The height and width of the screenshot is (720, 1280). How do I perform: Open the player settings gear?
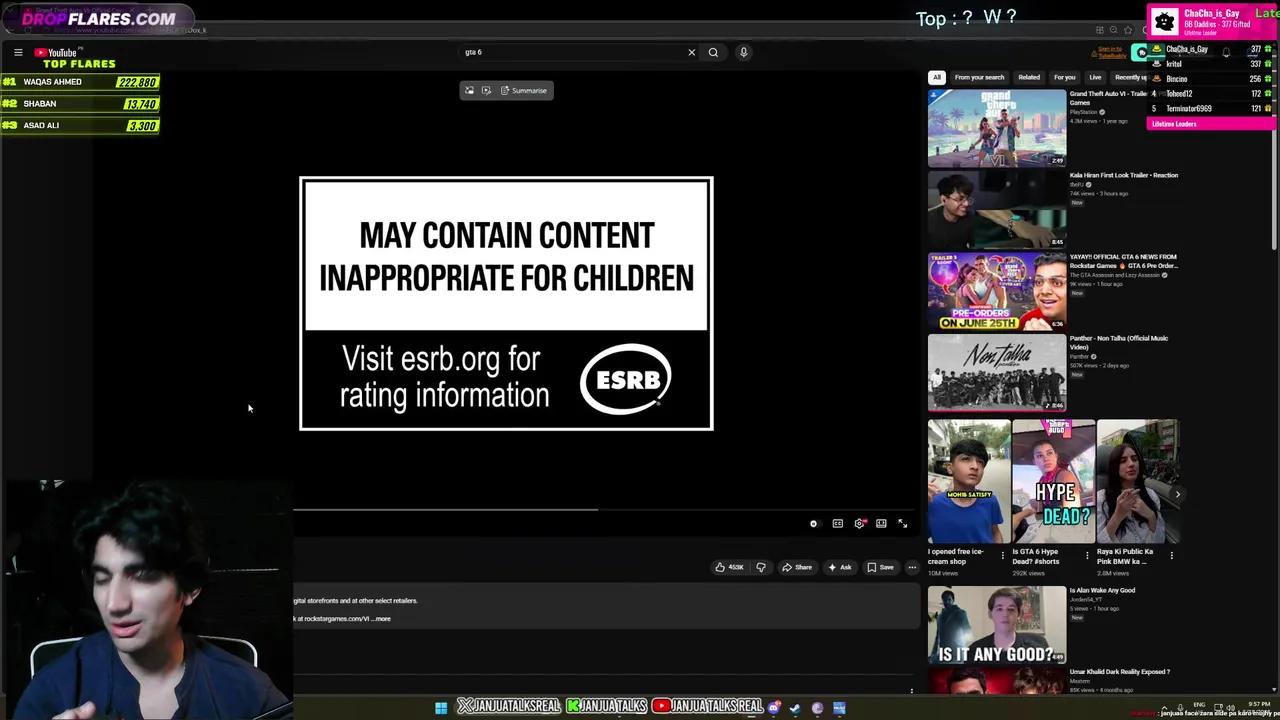pyautogui.click(x=859, y=523)
